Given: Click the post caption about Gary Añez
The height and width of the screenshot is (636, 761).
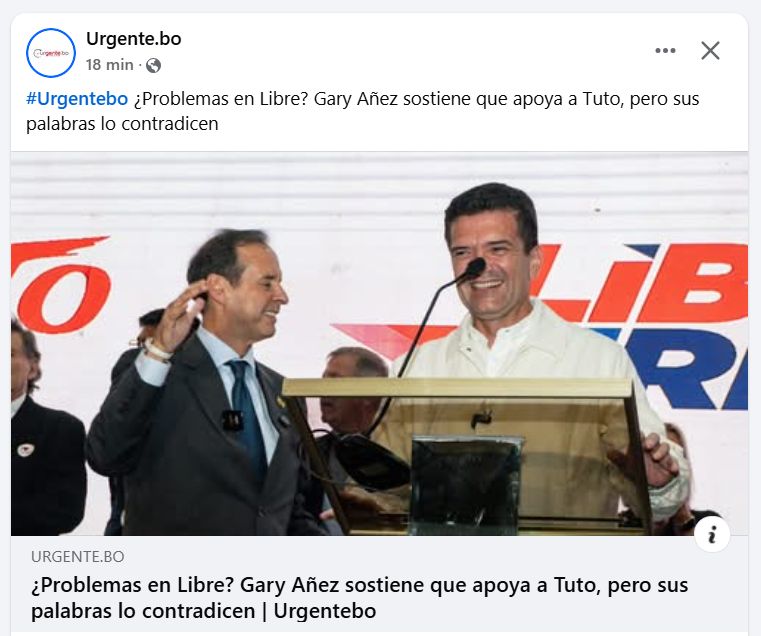Looking at the screenshot, I should tap(363, 111).
